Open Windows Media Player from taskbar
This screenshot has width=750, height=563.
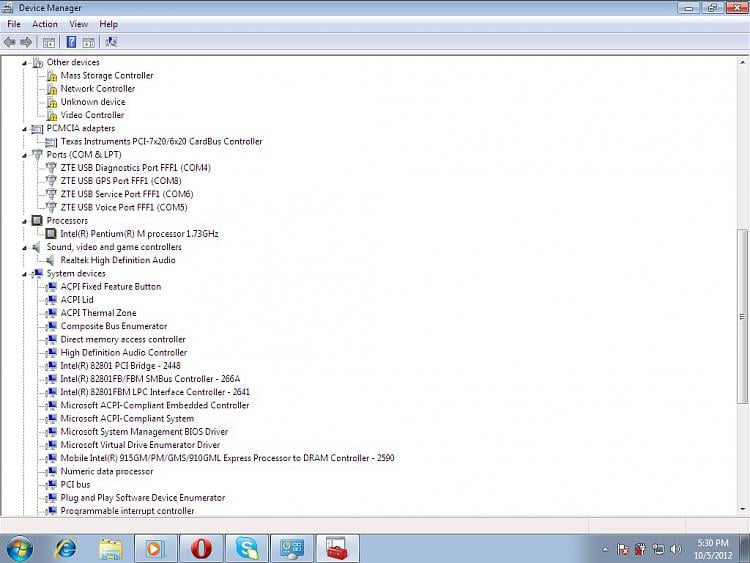(155, 549)
